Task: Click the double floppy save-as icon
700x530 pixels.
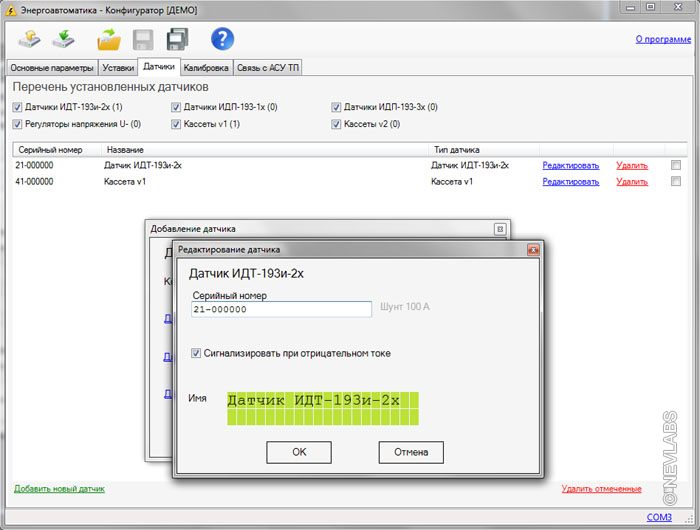Action: tap(178, 40)
